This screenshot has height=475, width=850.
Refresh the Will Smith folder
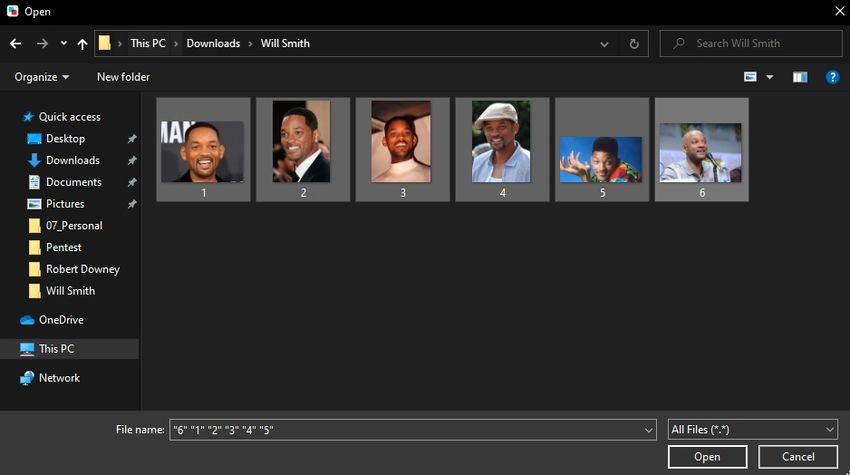634,44
